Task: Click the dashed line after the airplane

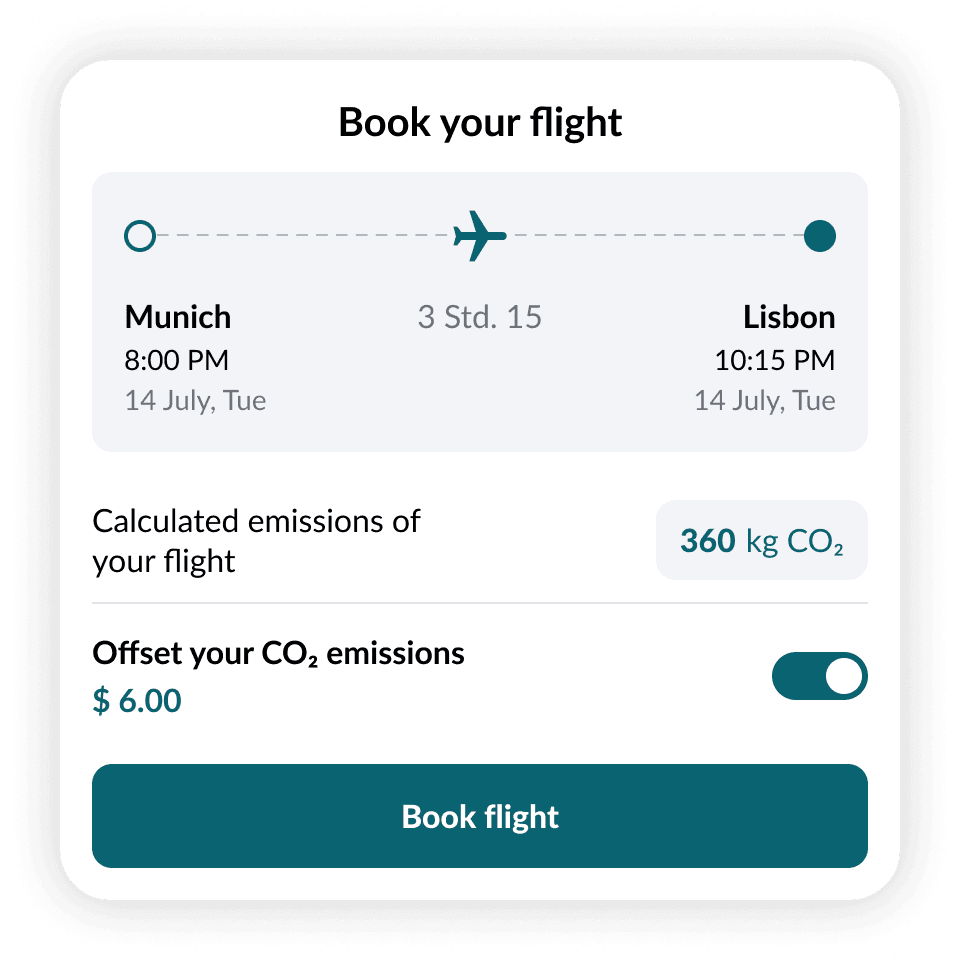Action: [x=655, y=237]
